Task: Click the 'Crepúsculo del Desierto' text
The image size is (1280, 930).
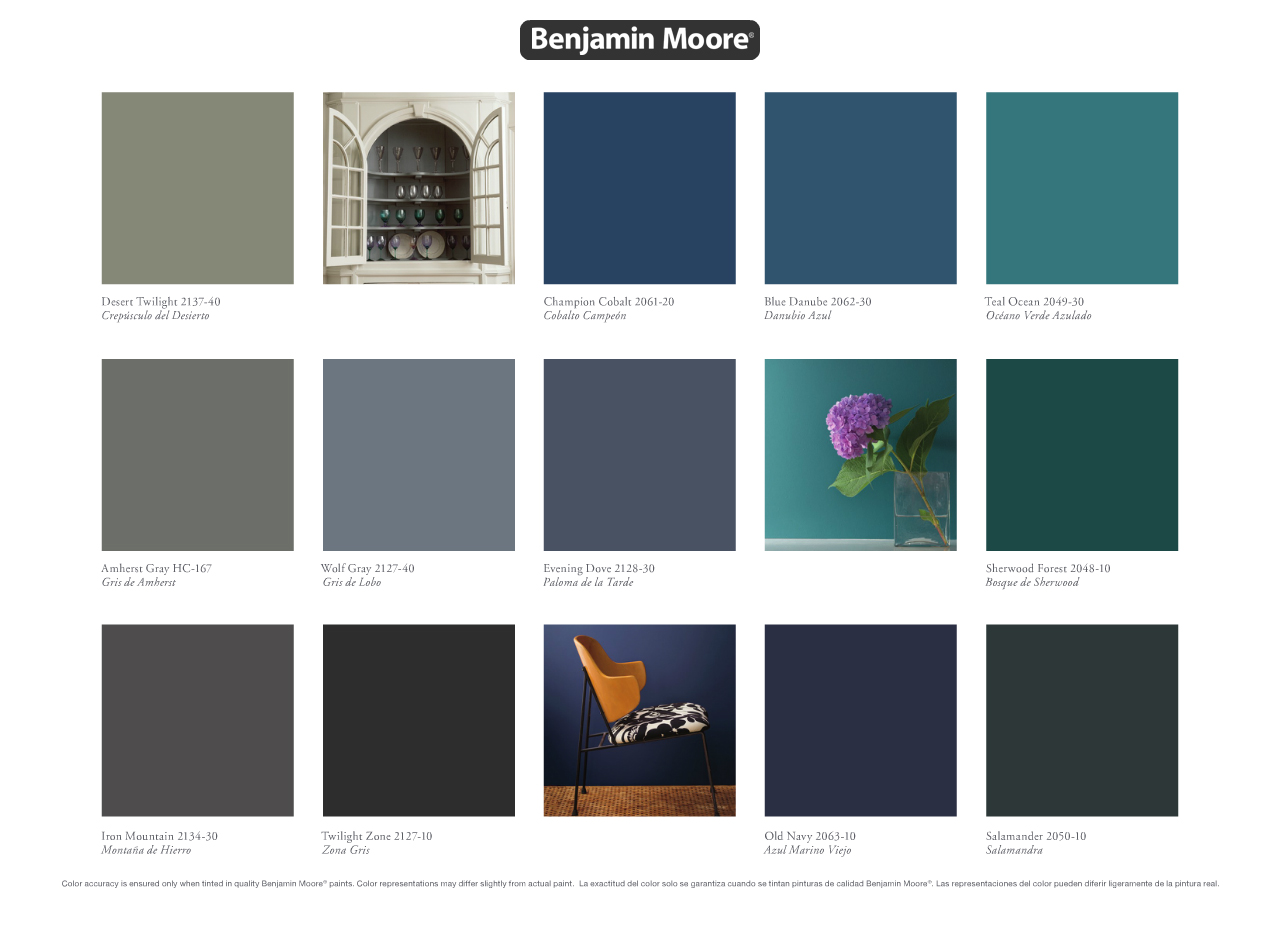Action: click(155, 316)
